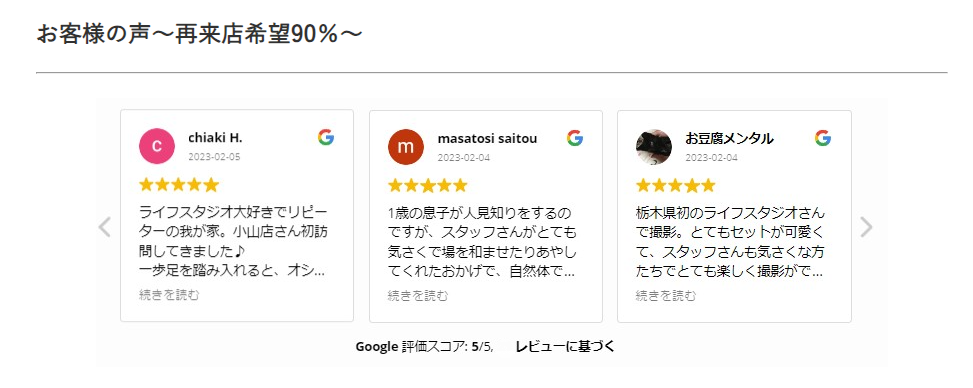
Task: Click Google logo on chiaki H. review
Action: point(326,138)
